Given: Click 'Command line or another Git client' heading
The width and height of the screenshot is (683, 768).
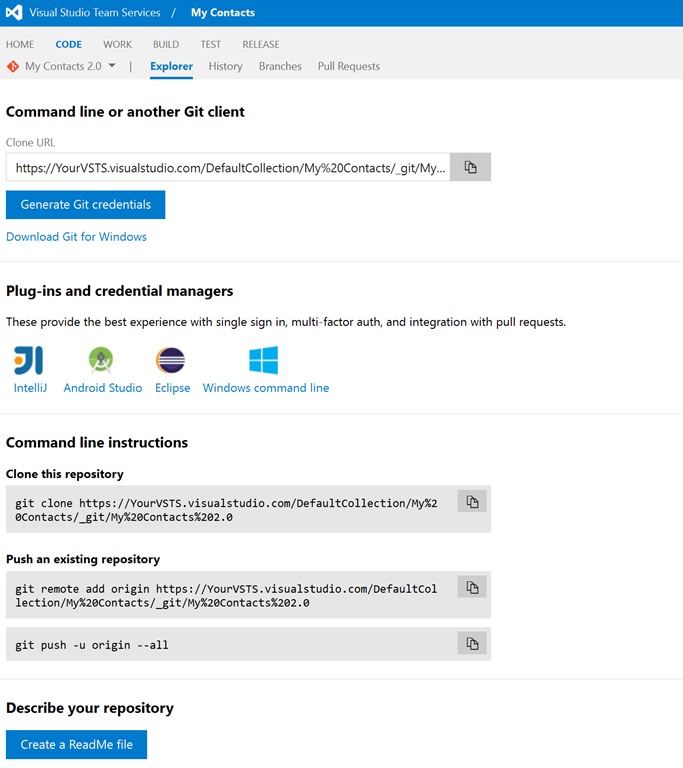Looking at the screenshot, I should 125,112.
